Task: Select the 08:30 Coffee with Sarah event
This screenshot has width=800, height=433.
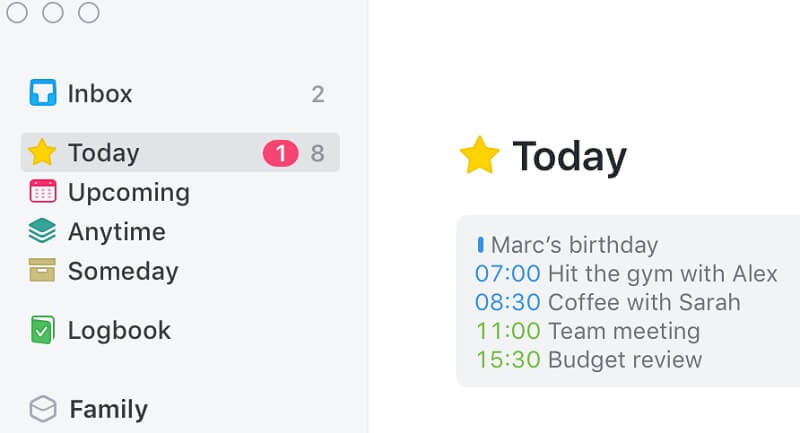Action: (x=607, y=302)
